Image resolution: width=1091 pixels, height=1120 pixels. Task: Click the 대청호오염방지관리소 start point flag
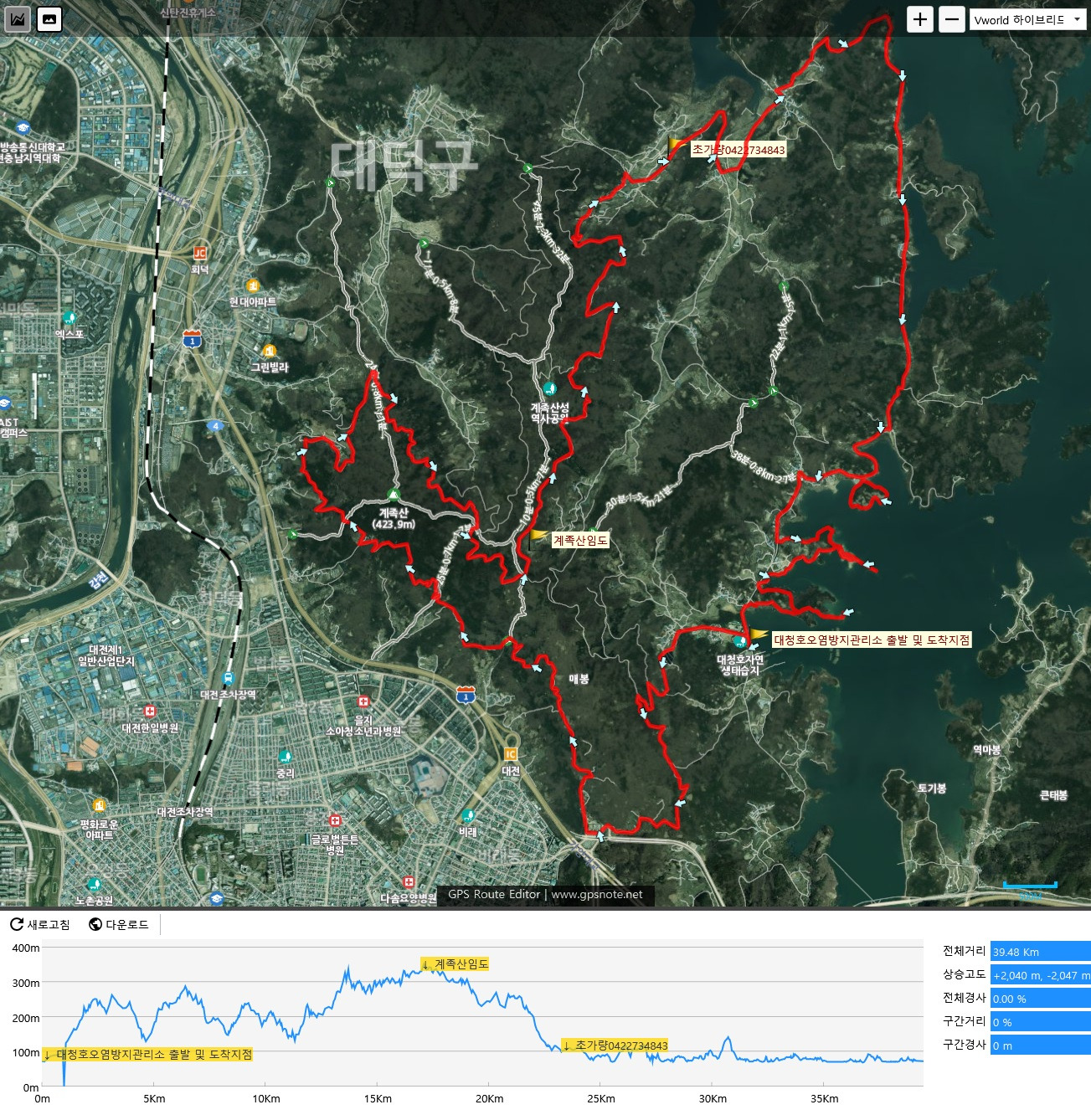click(x=758, y=635)
